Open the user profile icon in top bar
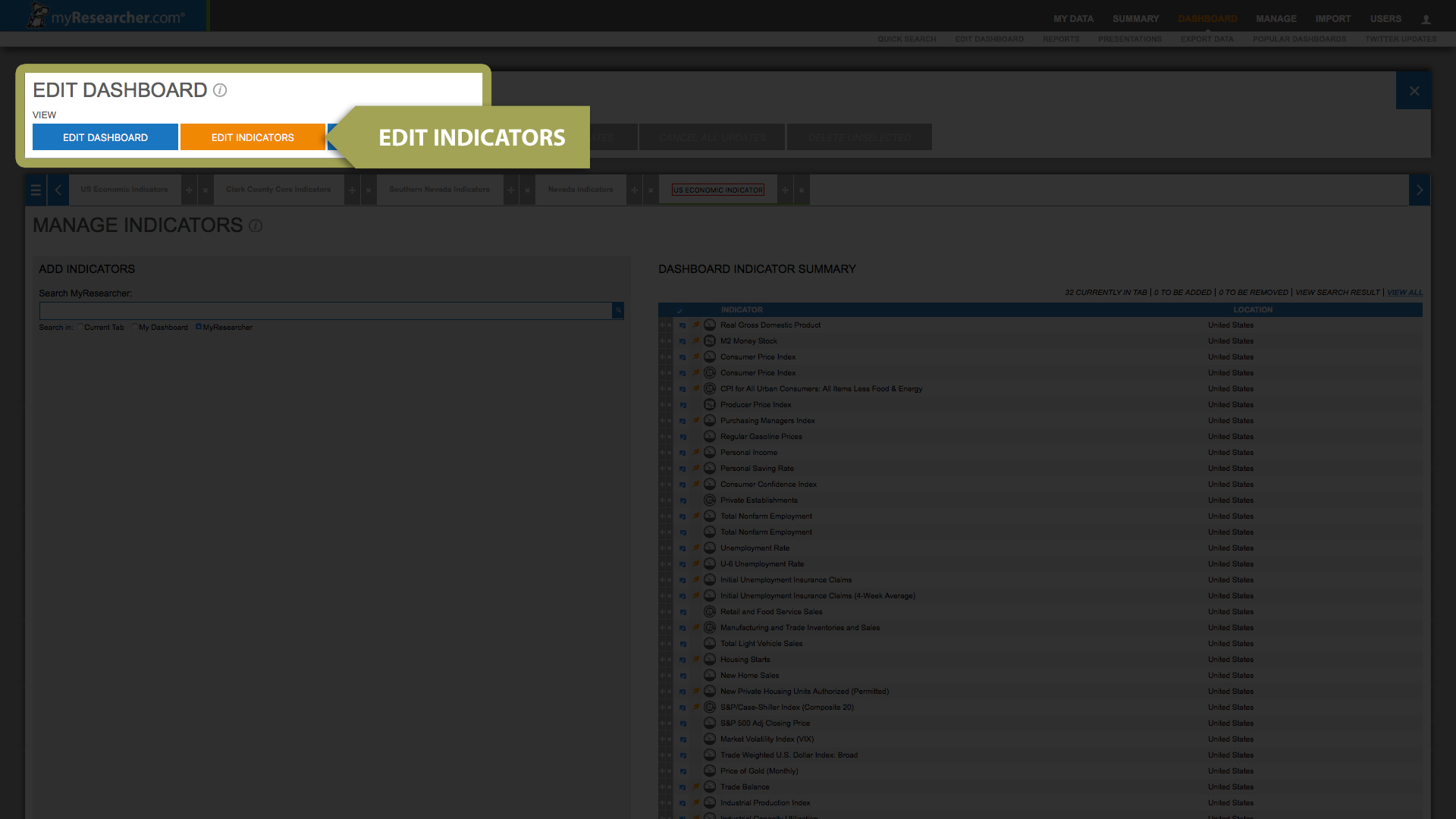 point(1426,19)
